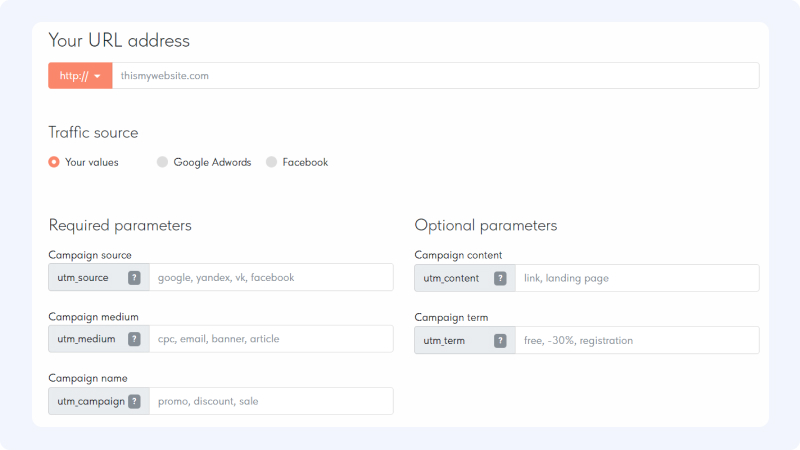Click the Campaign term input field
The image size is (800, 450).
click(637, 340)
